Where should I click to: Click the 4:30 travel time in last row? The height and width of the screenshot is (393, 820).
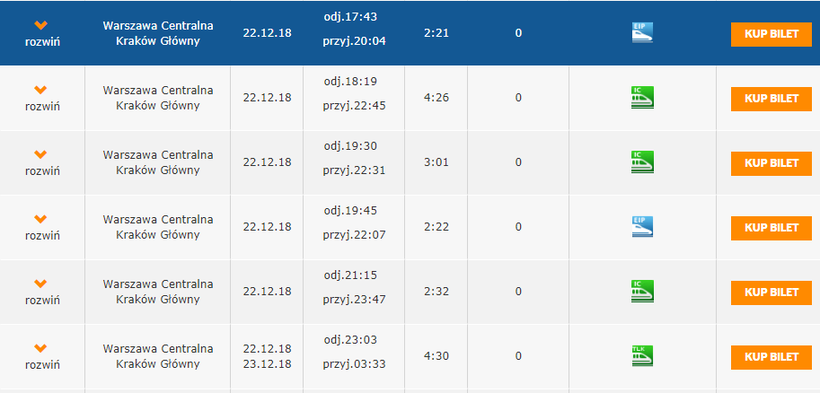(x=436, y=356)
